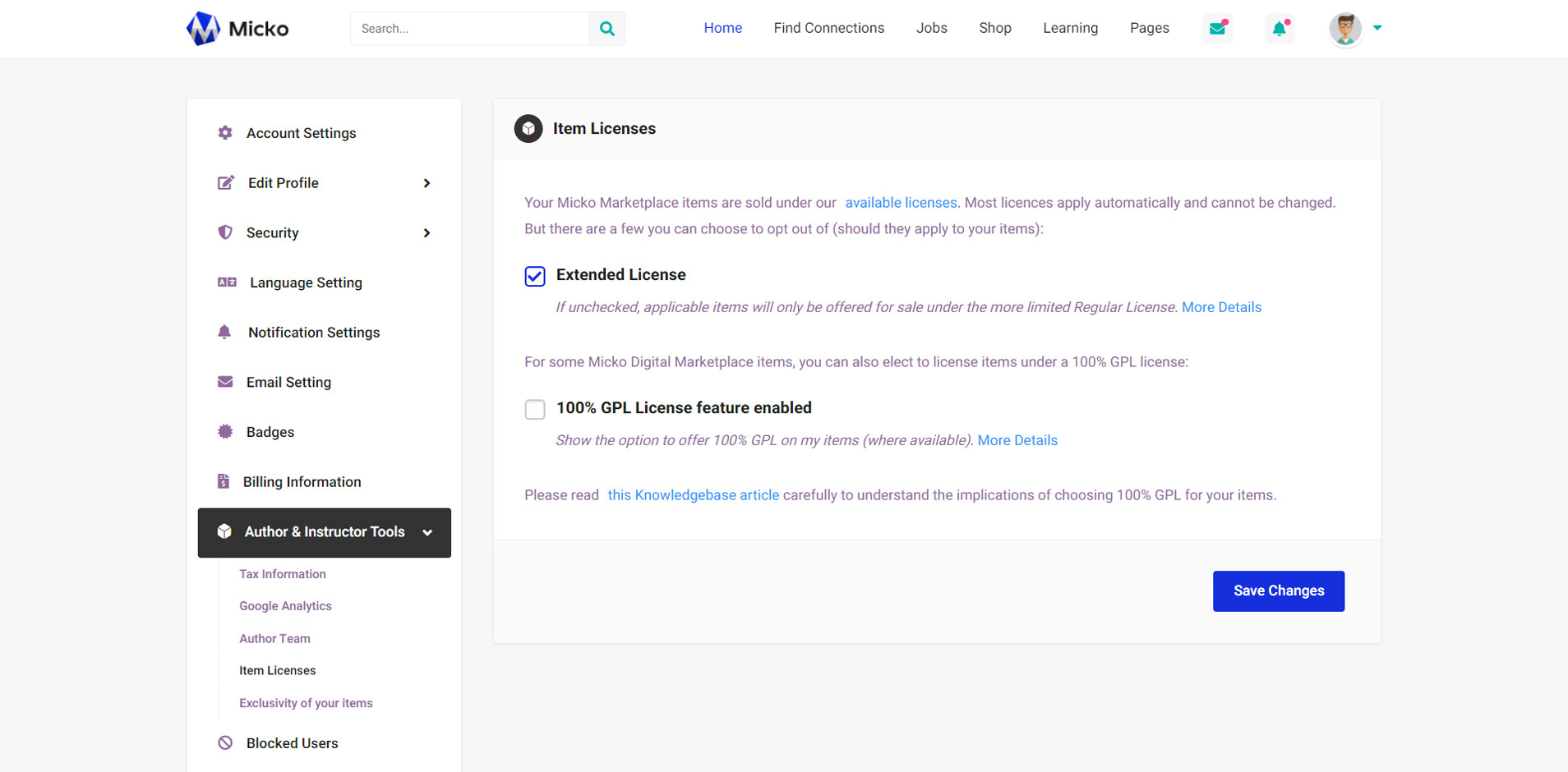Click the search magnifier icon
Screen dimensions: 1568x772
tap(606, 29)
